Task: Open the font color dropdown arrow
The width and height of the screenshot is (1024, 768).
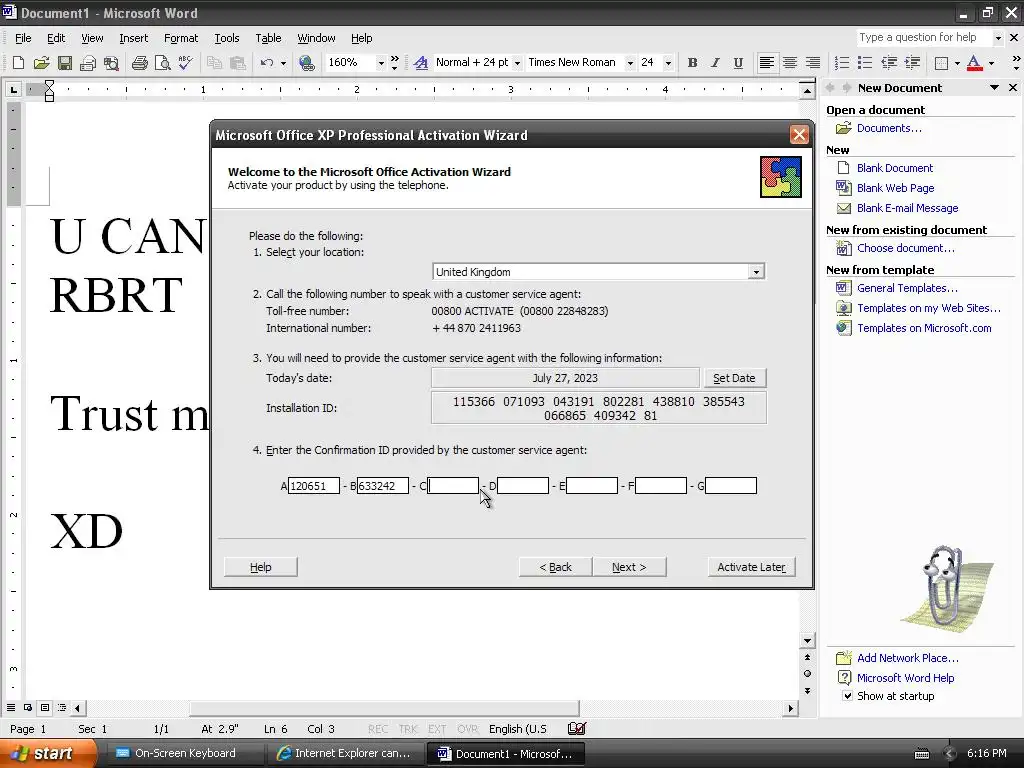Action: pos(991,63)
